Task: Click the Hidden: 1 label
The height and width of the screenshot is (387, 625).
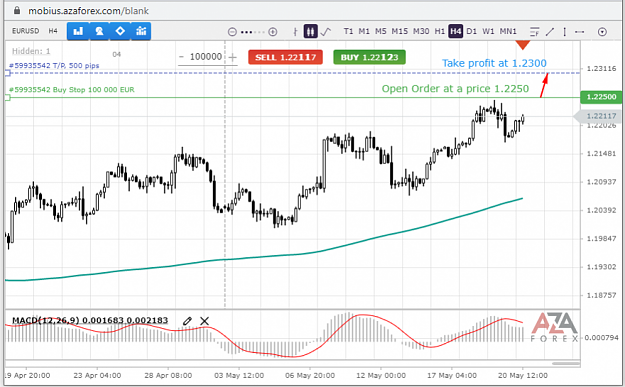Action: [31, 51]
